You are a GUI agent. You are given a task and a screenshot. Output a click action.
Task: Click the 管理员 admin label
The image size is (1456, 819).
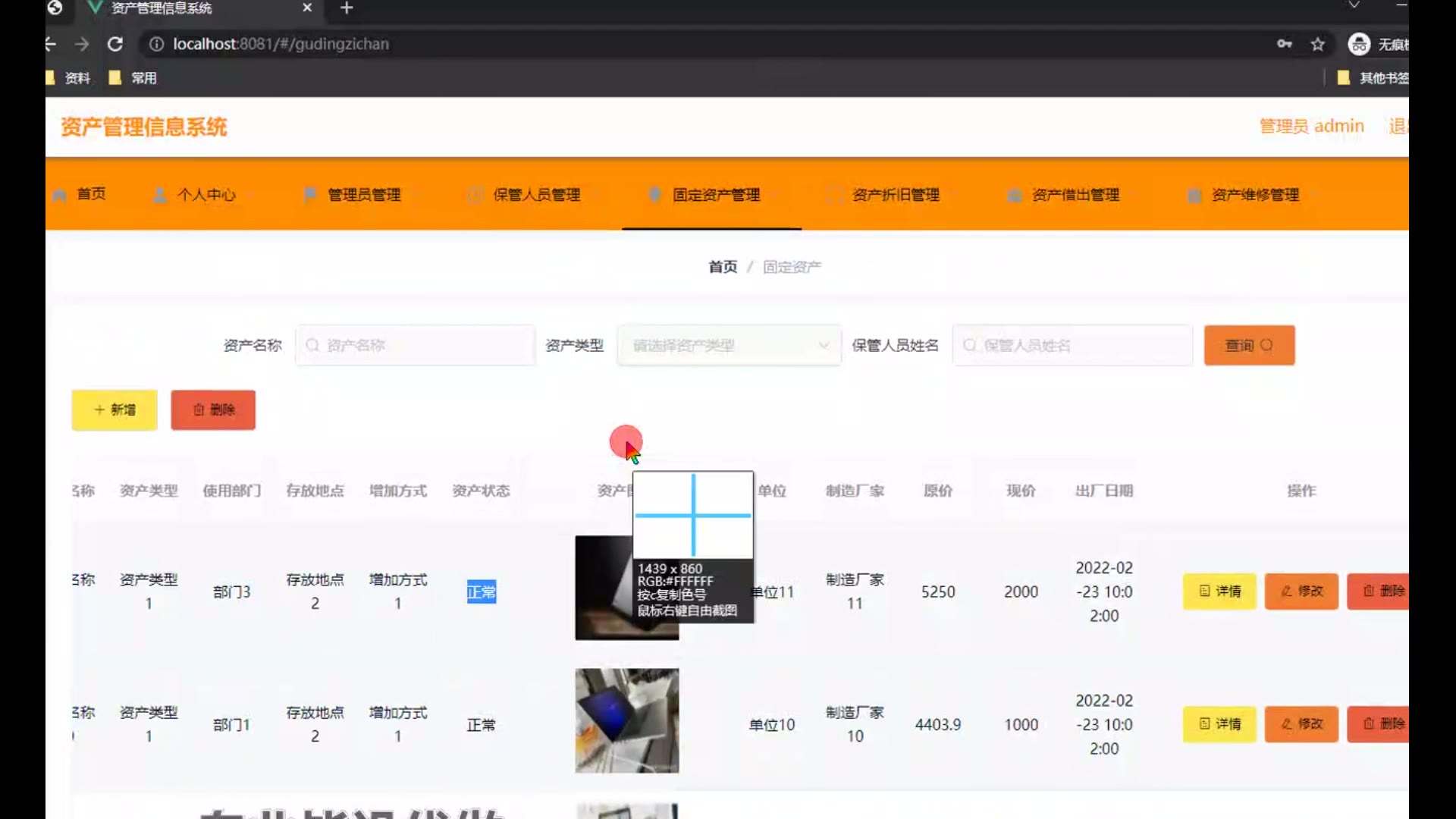coord(1312,126)
